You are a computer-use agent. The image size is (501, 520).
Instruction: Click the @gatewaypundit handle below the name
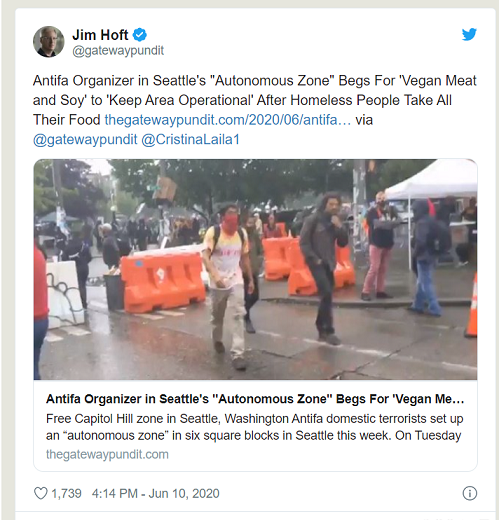click(118, 51)
